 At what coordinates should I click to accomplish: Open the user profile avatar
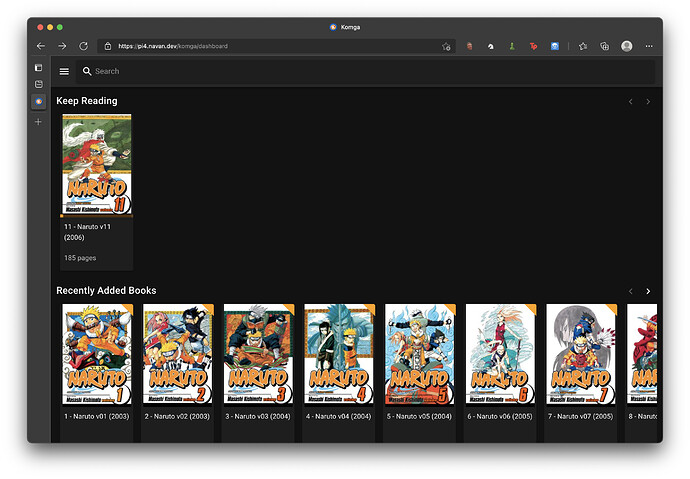pos(627,46)
